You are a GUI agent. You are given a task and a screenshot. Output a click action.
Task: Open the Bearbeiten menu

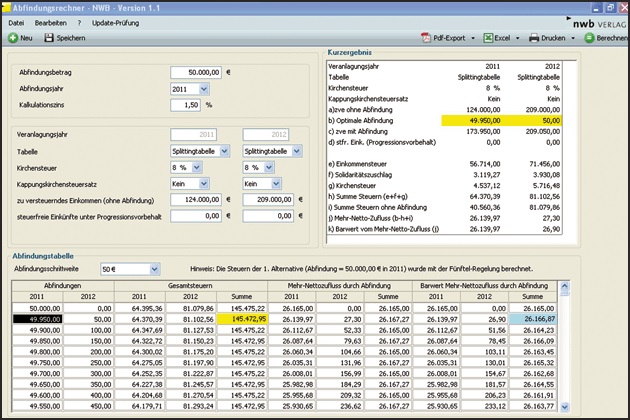(x=51, y=21)
